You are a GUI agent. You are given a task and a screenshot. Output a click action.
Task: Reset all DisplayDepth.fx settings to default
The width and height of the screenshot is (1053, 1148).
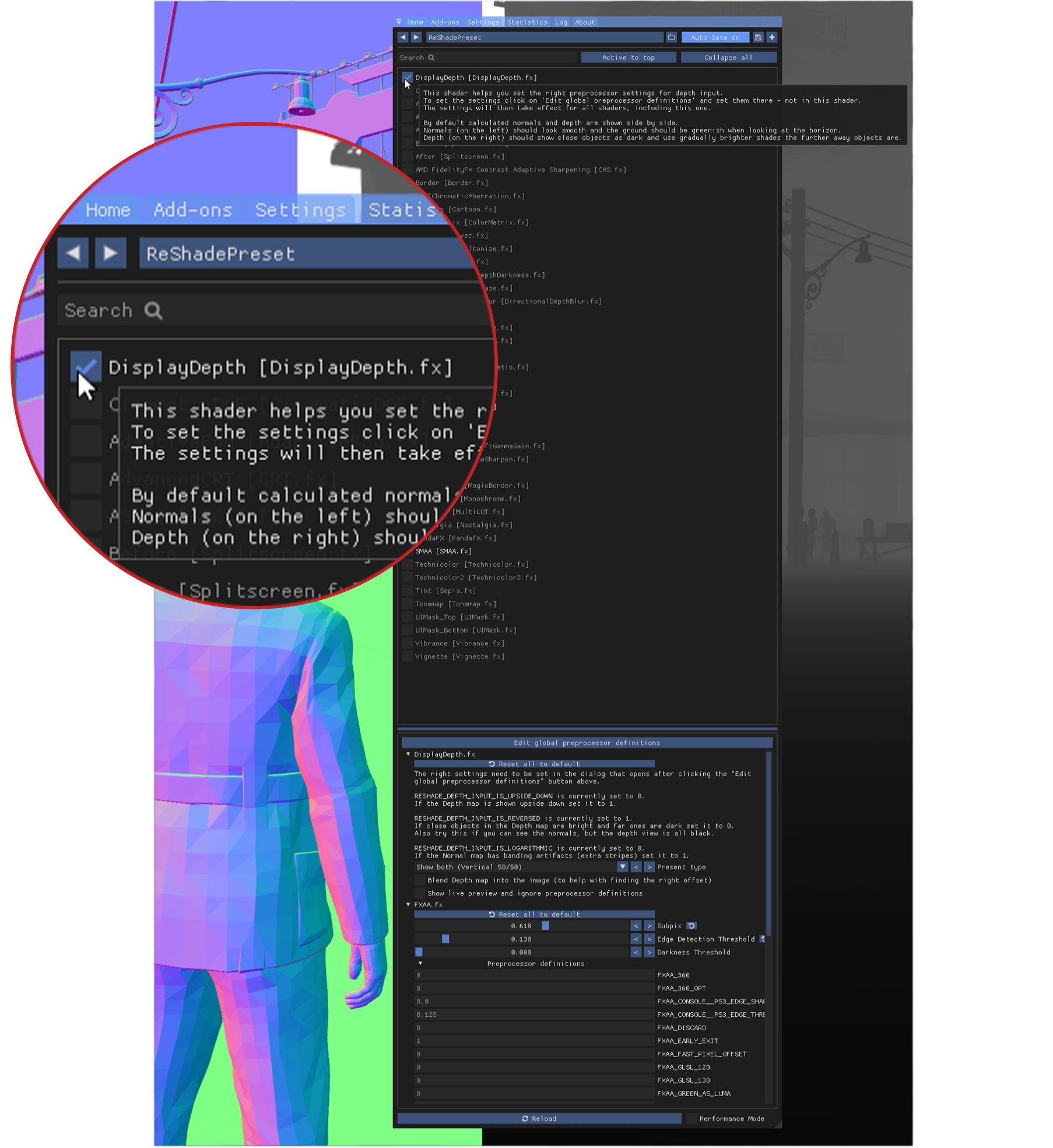[534, 764]
